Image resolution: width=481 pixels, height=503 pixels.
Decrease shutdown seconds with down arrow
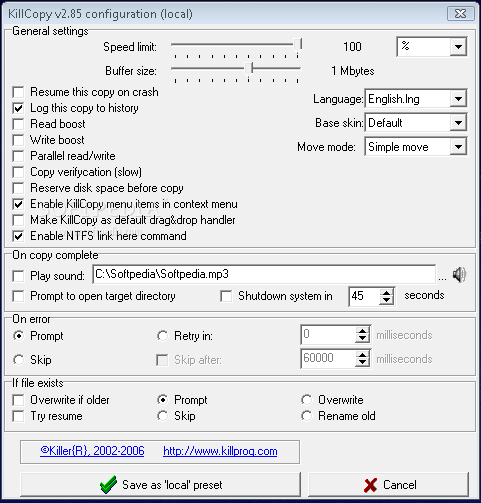(x=386, y=300)
